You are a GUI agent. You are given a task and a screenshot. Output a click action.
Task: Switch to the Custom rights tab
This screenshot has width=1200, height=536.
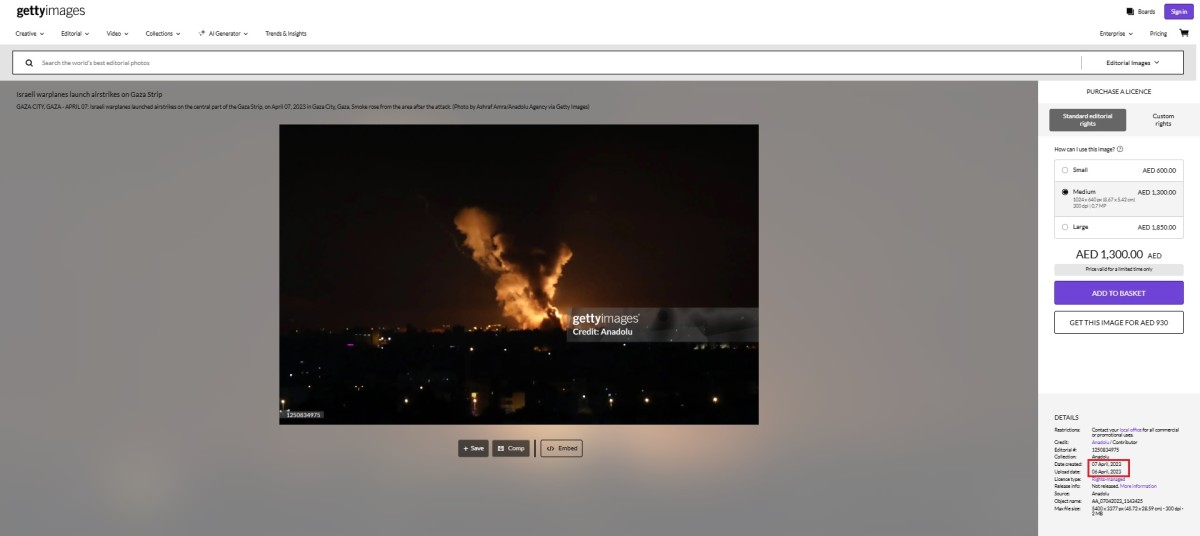[x=1163, y=120]
